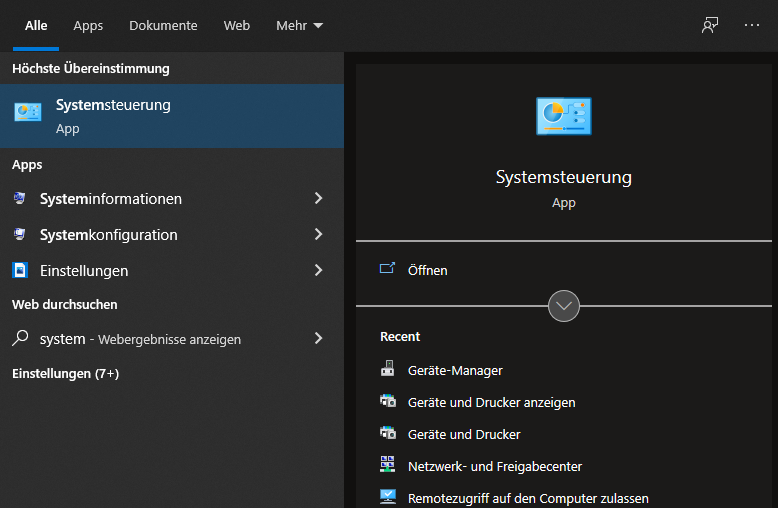The height and width of the screenshot is (508, 778).
Task: Open Remotezugriff auf den Computer zulassen
Action: (x=528, y=498)
